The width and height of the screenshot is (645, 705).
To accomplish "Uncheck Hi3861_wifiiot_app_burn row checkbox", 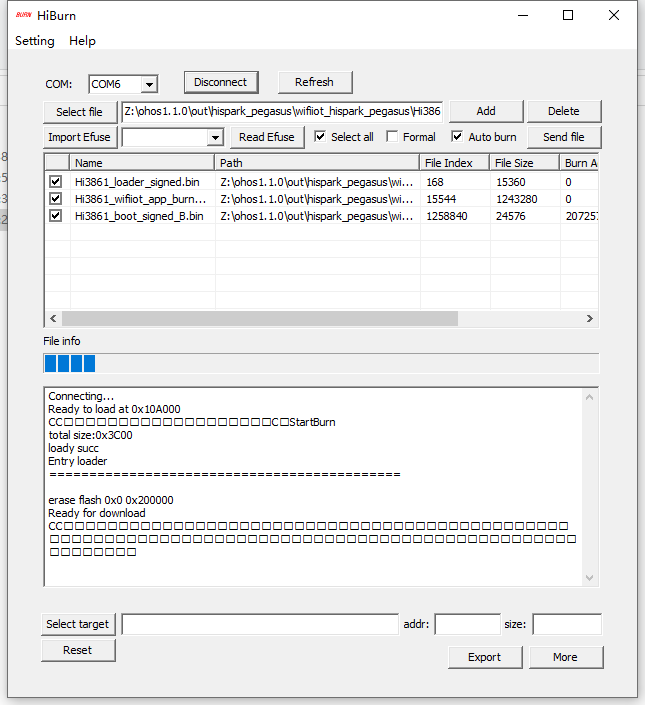I will [56, 199].
